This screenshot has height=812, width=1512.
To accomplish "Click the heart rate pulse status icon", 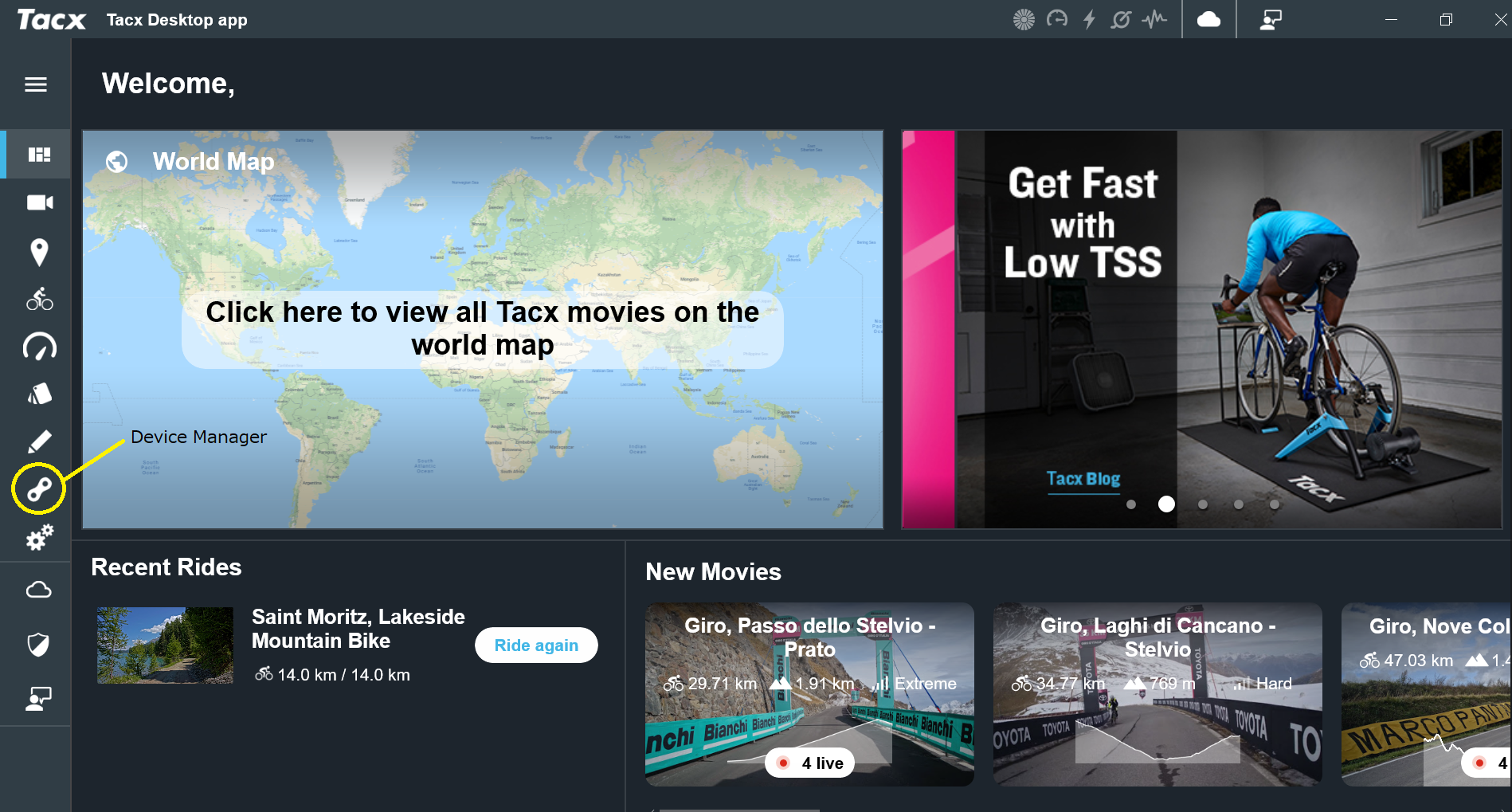I will (1154, 19).
